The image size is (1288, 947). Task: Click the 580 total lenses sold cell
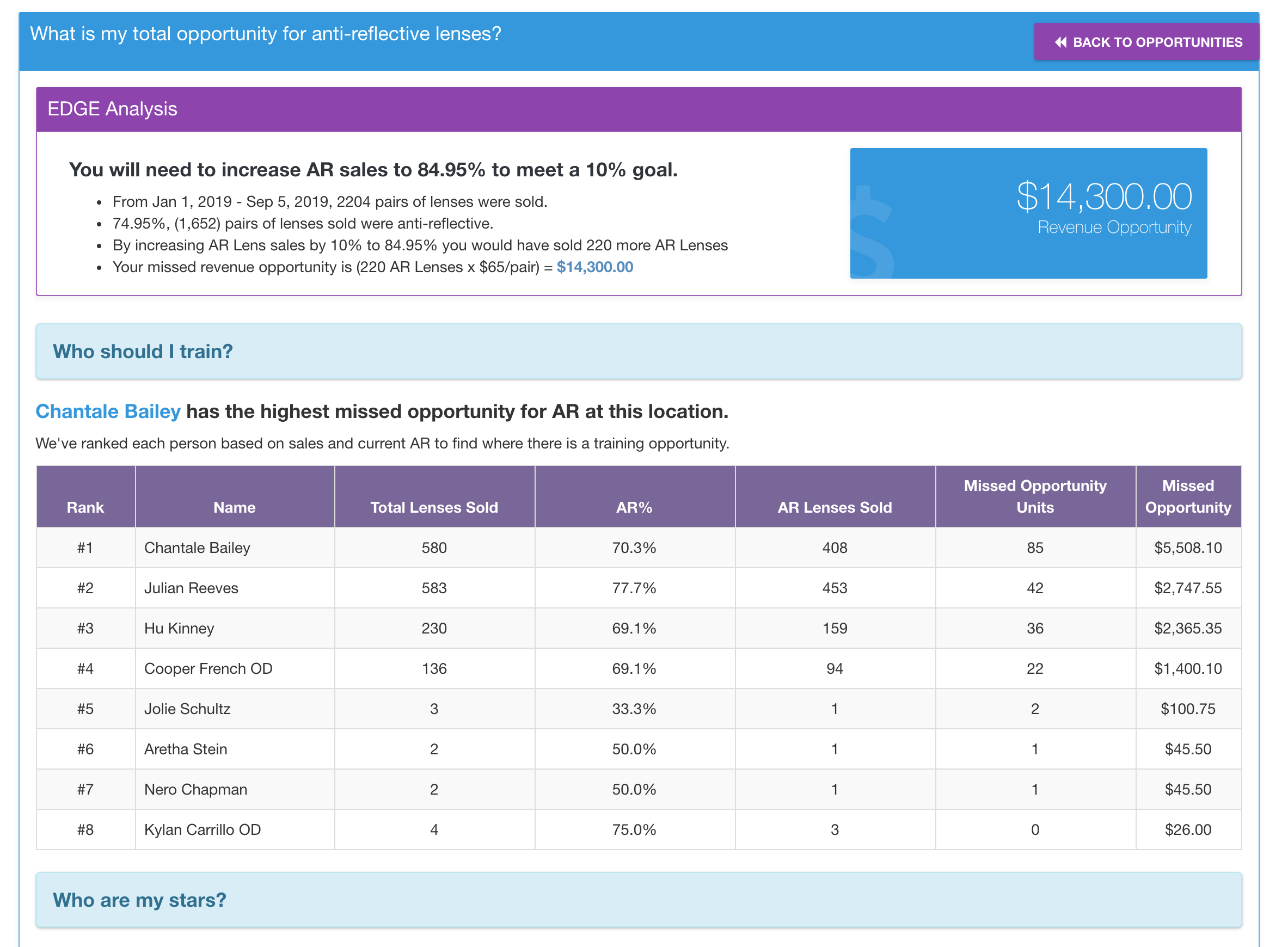[434, 548]
